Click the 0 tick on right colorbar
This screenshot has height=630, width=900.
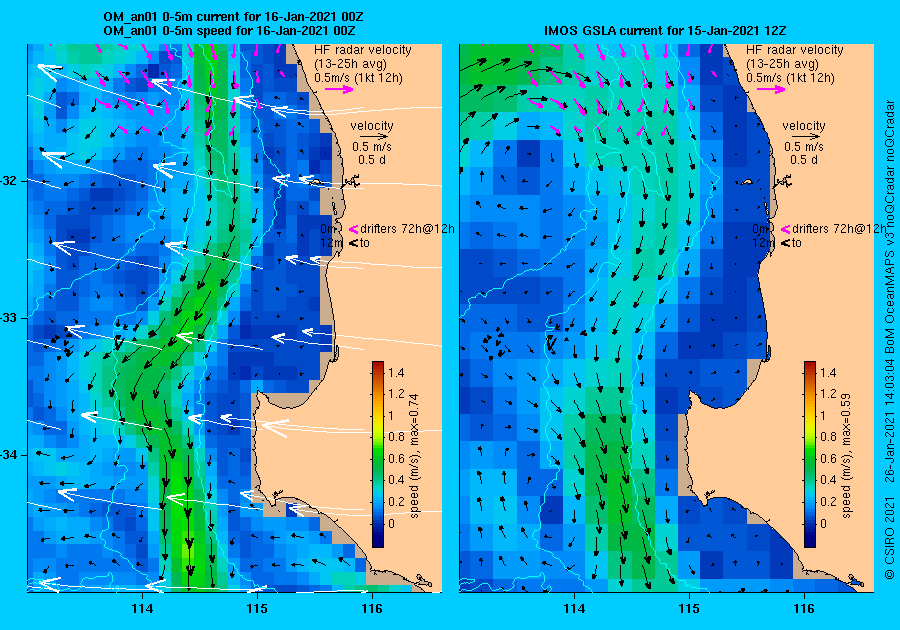point(823,523)
